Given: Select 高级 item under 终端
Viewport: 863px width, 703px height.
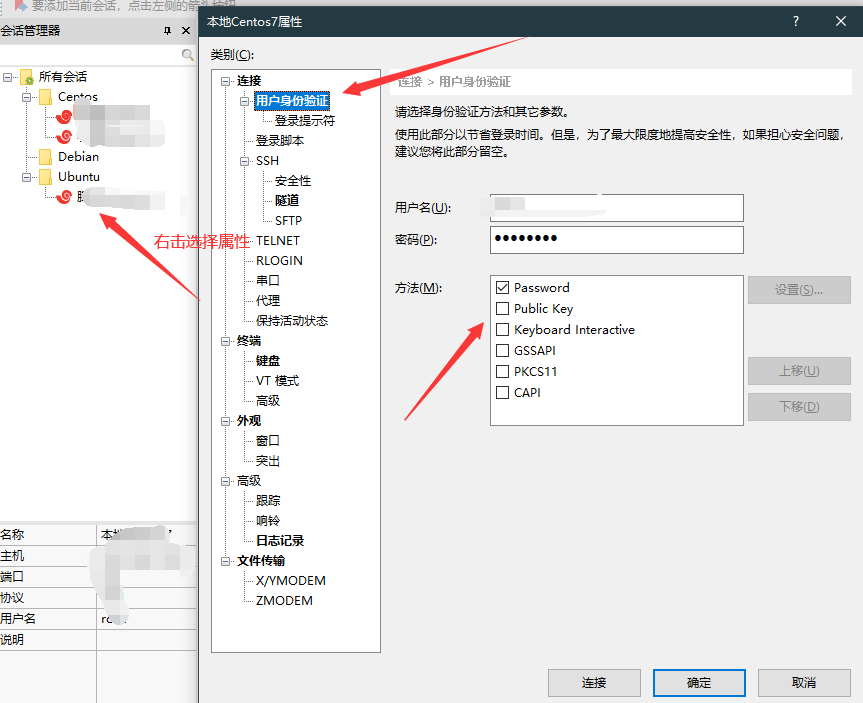Looking at the screenshot, I should (x=267, y=401).
